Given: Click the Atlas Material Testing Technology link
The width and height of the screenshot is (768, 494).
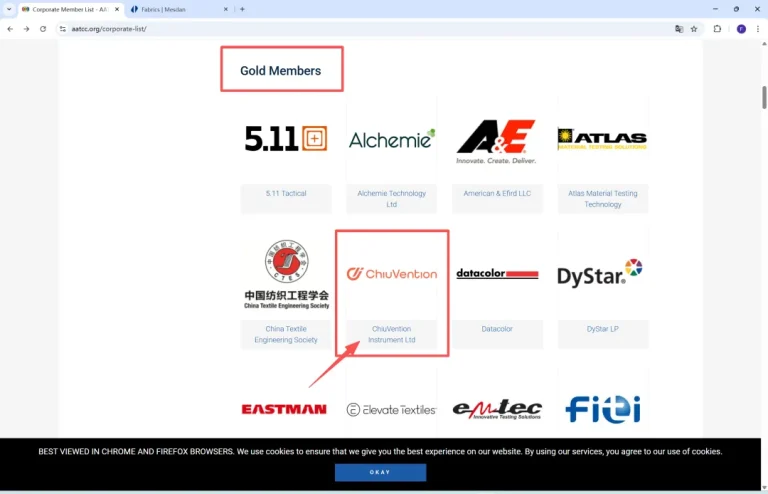Looking at the screenshot, I should coord(602,198).
